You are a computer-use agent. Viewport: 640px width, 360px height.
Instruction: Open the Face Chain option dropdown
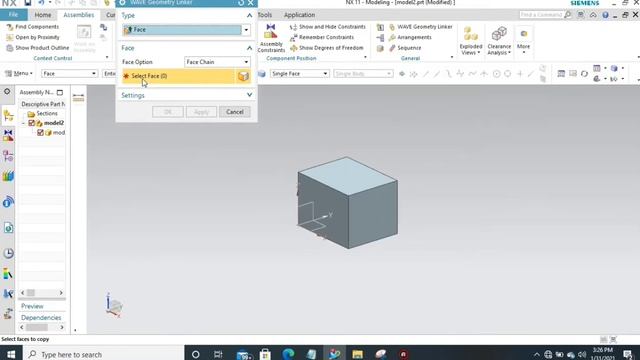click(217, 62)
